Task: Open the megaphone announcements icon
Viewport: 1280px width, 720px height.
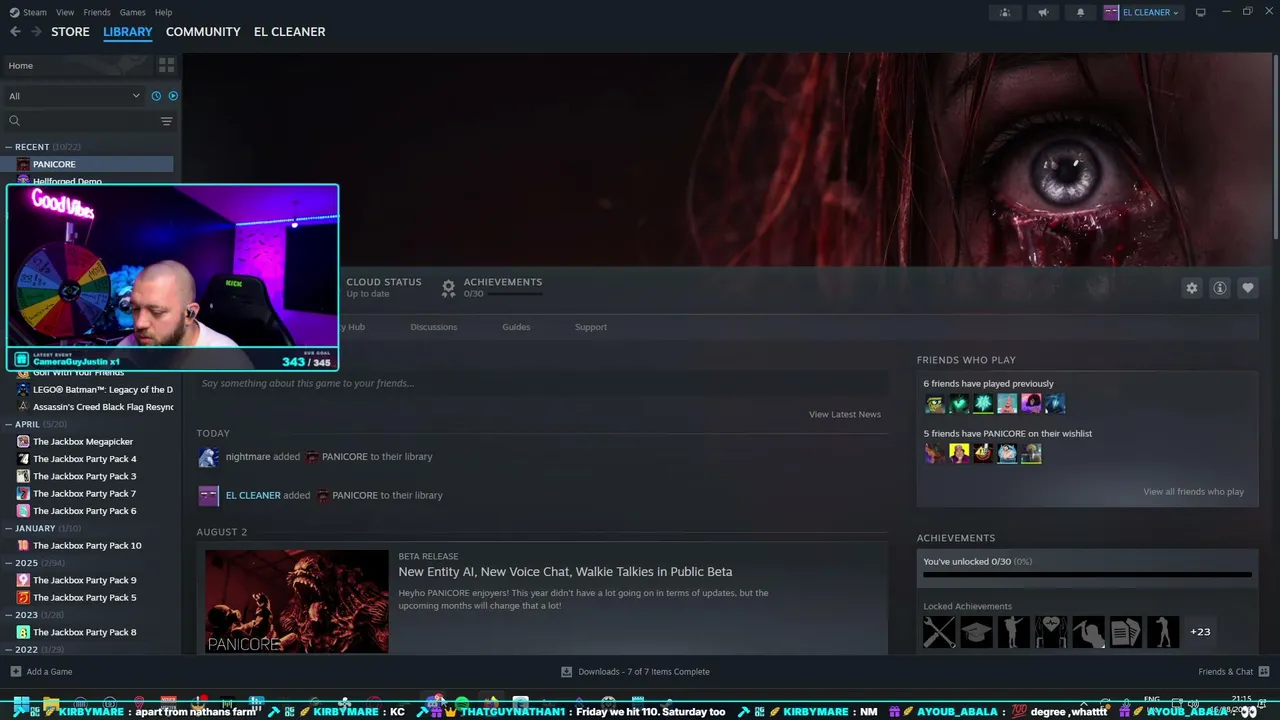Action: [1043, 12]
